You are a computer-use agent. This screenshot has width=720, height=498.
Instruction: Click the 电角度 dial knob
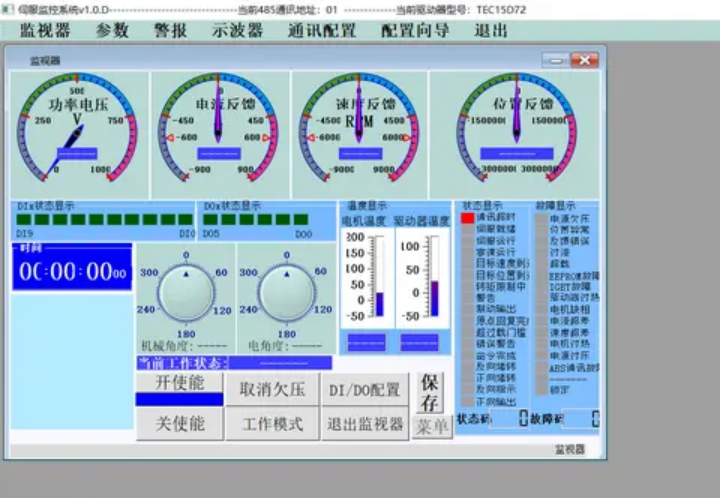[x=285, y=293]
